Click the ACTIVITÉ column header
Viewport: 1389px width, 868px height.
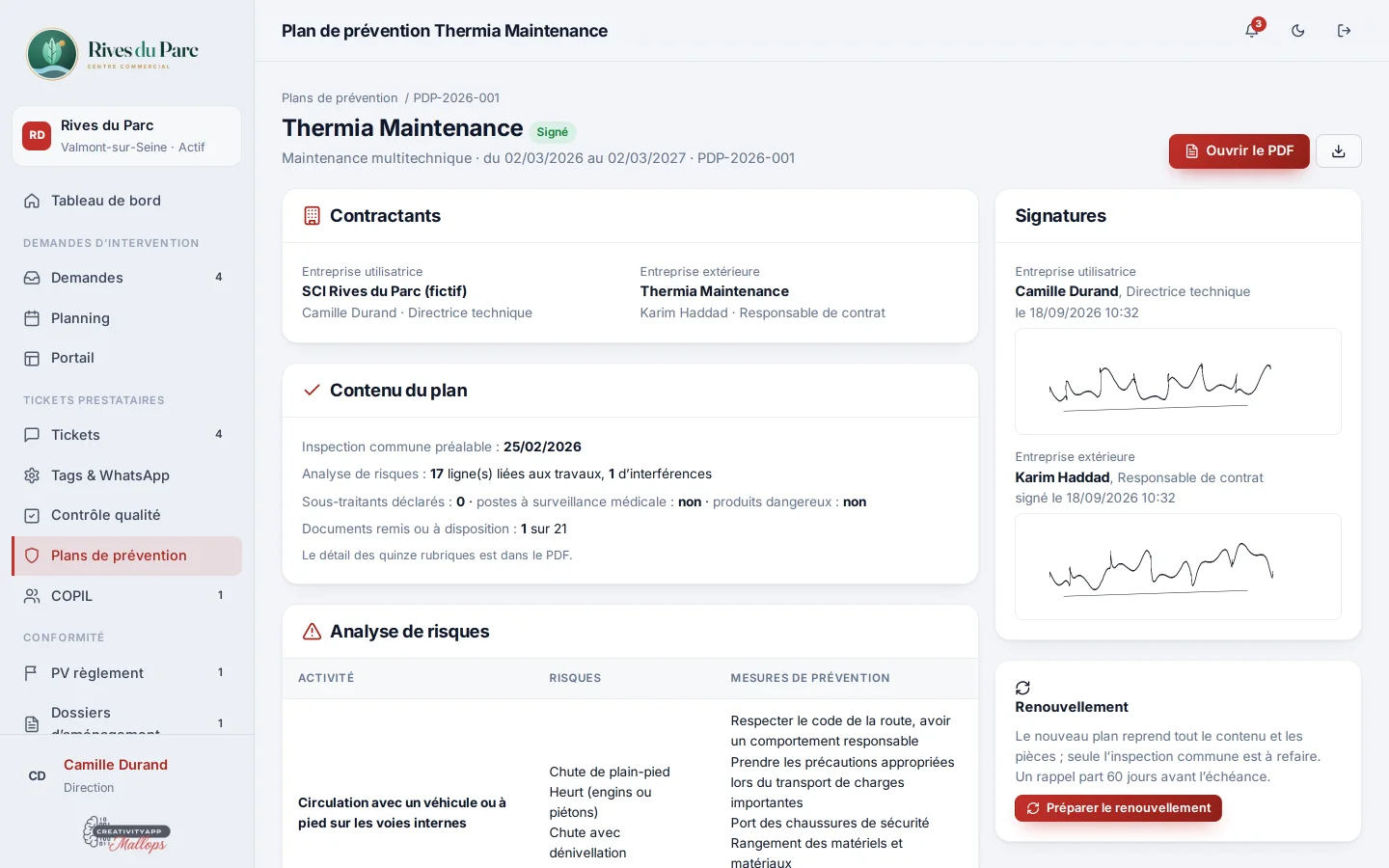click(x=326, y=678)
